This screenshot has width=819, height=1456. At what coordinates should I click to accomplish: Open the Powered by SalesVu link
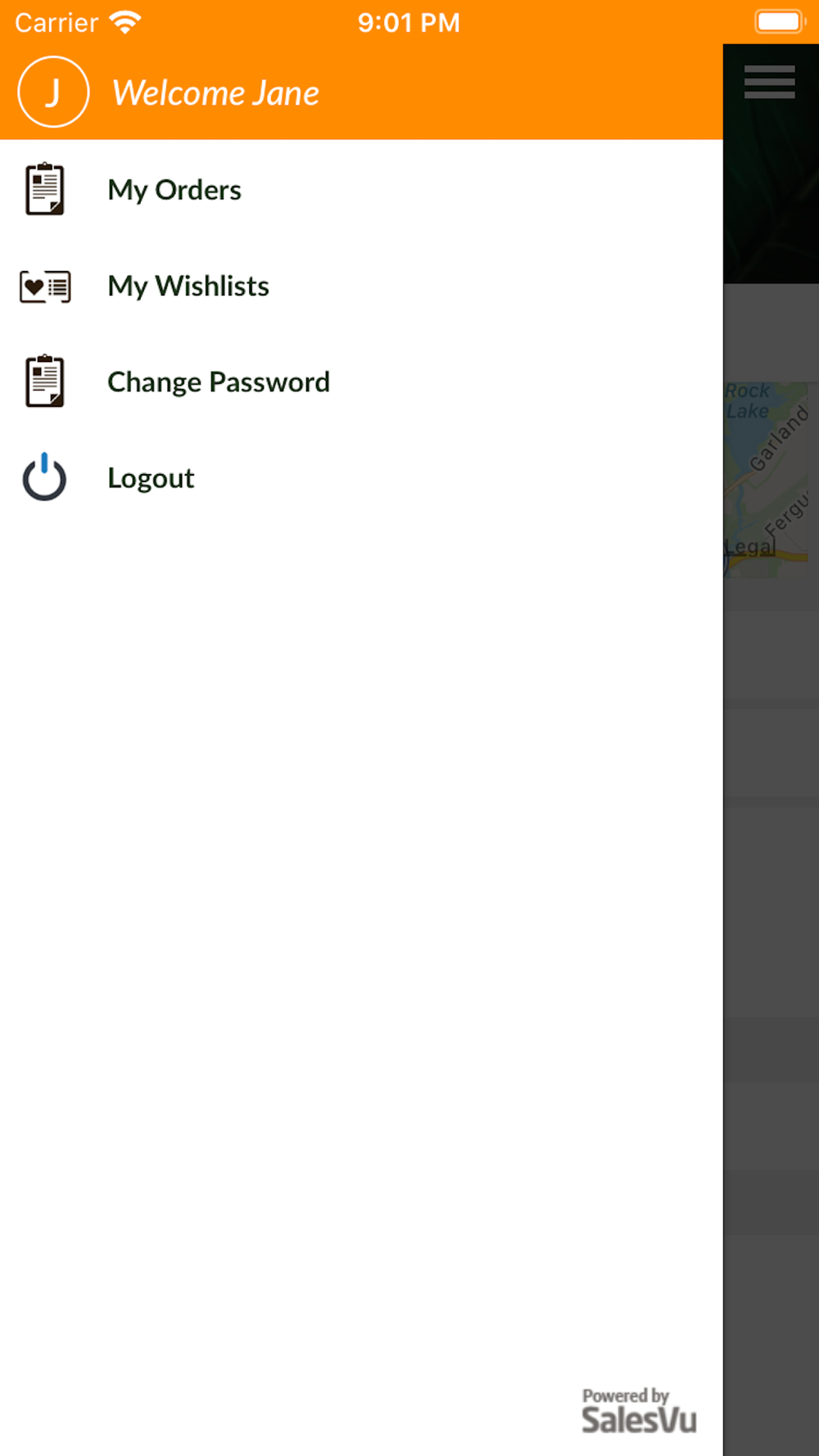click(639, 1410)
